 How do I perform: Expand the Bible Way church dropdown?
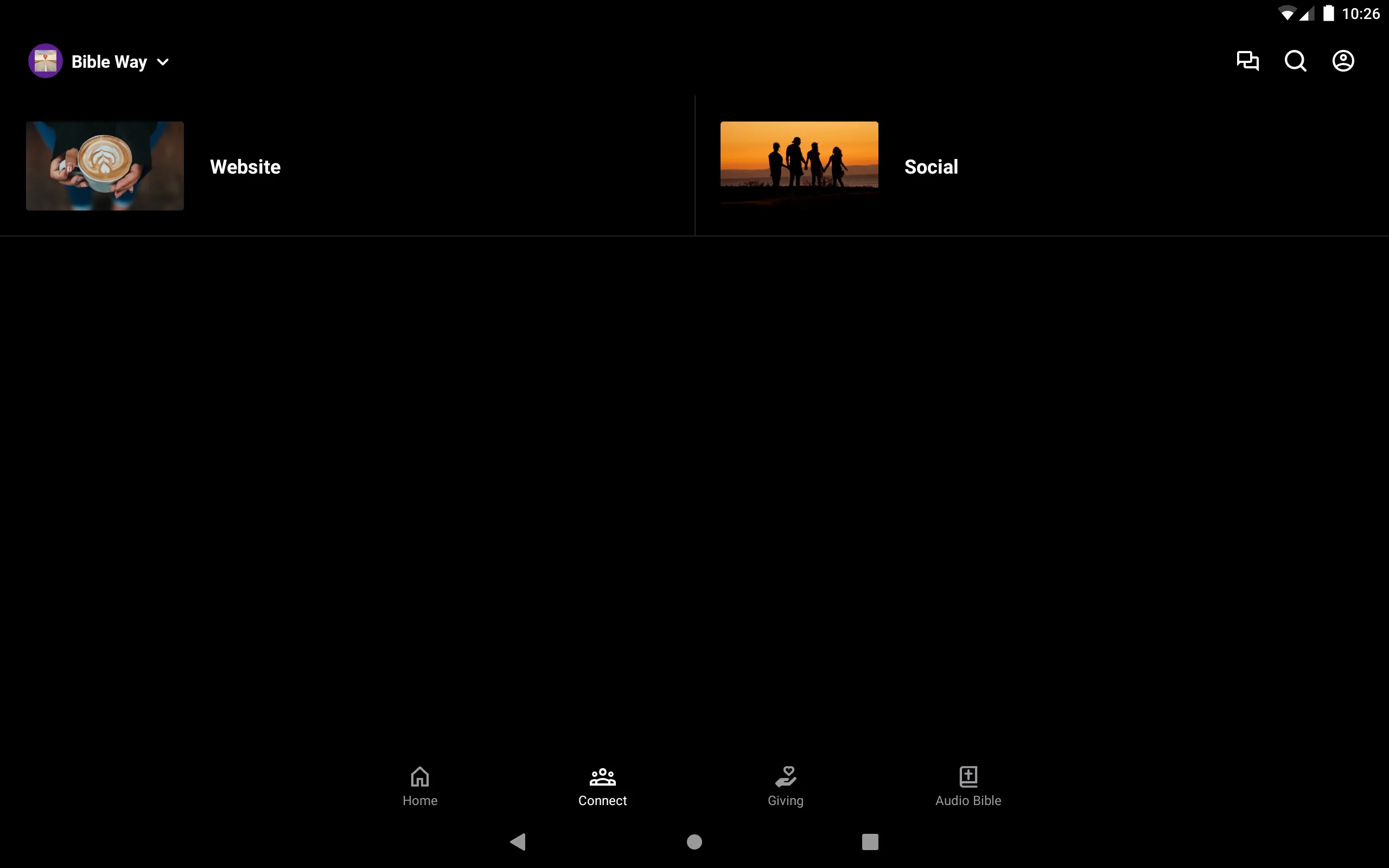tap(163, 61)
